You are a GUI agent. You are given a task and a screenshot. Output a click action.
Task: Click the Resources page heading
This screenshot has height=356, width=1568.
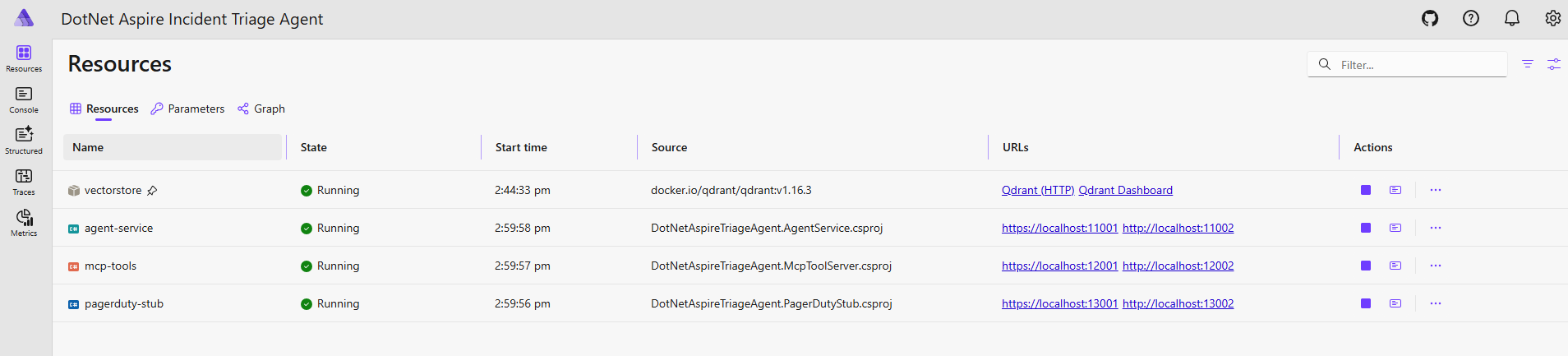[x=120, y=63]
